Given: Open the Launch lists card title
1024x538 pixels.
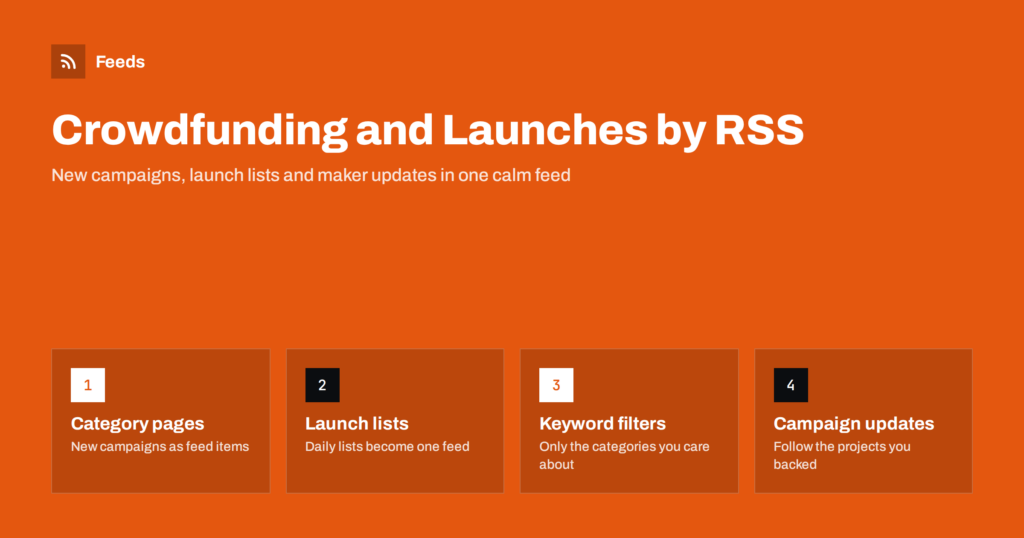Looking at the screenshot, I should point(357,424).
